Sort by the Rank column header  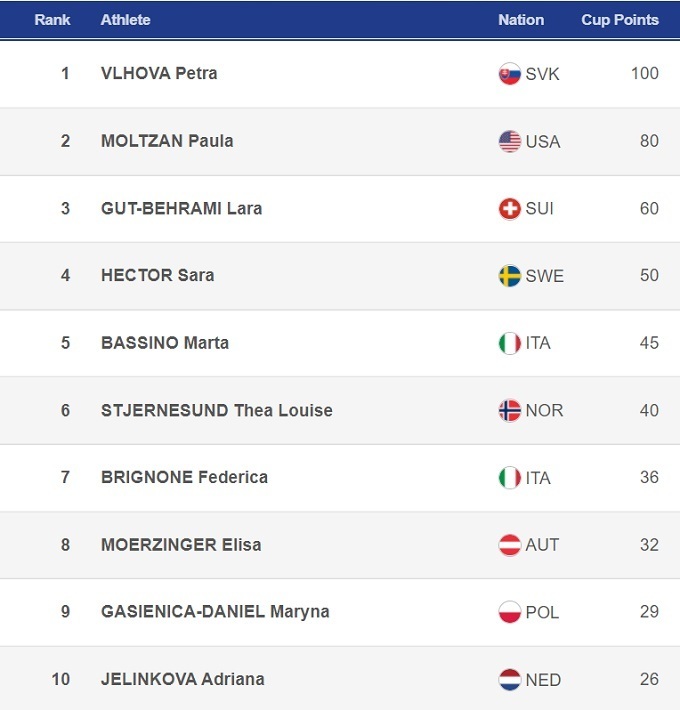(x=52, y=20)
